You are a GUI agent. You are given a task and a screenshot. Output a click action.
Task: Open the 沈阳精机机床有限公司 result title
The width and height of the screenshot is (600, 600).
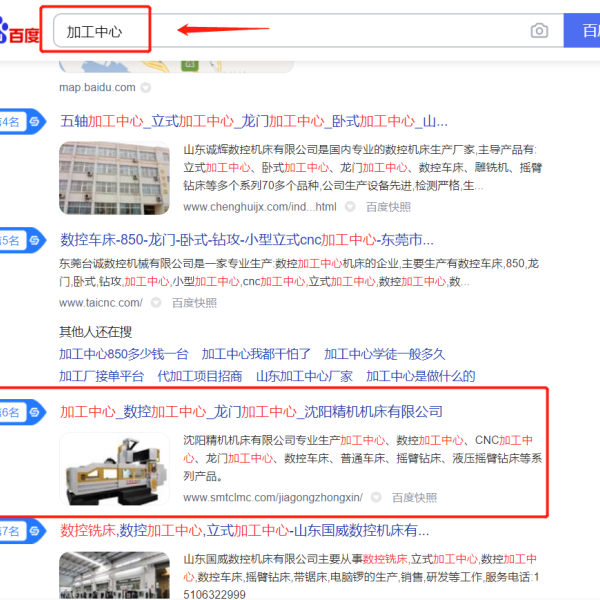click(x=251, y=412)
